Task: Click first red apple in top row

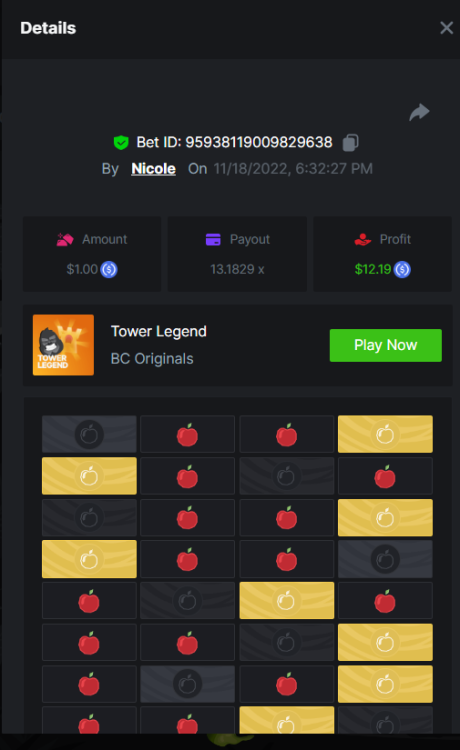Action: point(187,434)
